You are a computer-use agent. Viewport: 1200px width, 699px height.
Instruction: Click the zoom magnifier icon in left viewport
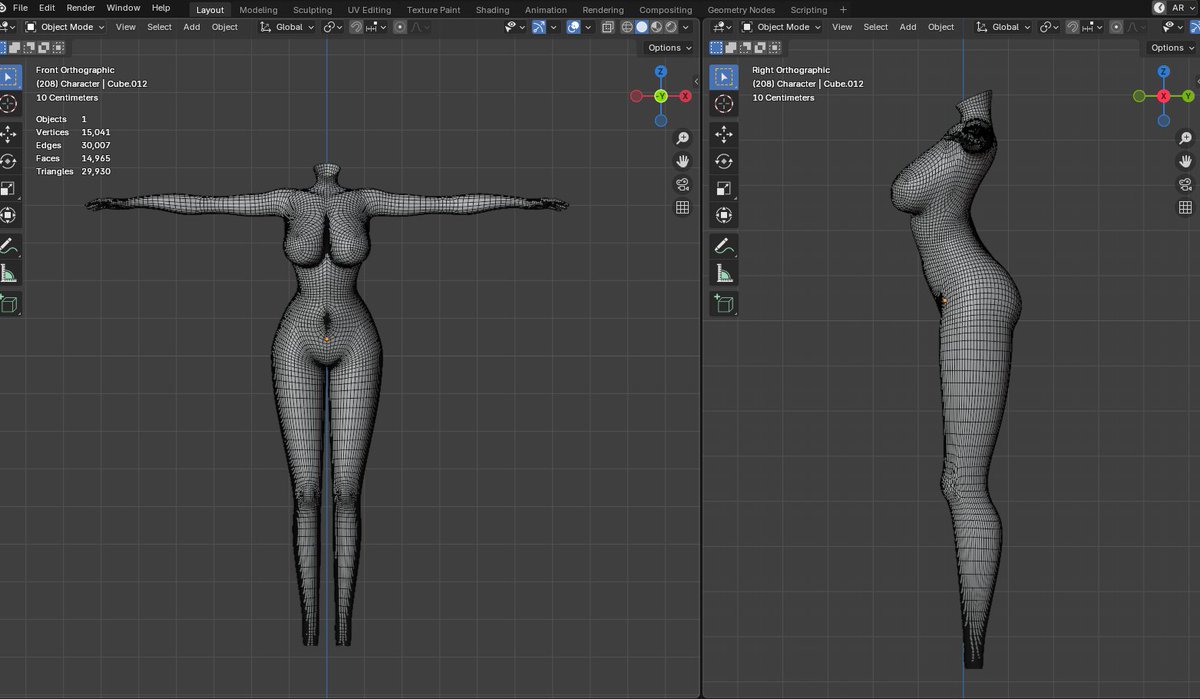click(683, 138)
